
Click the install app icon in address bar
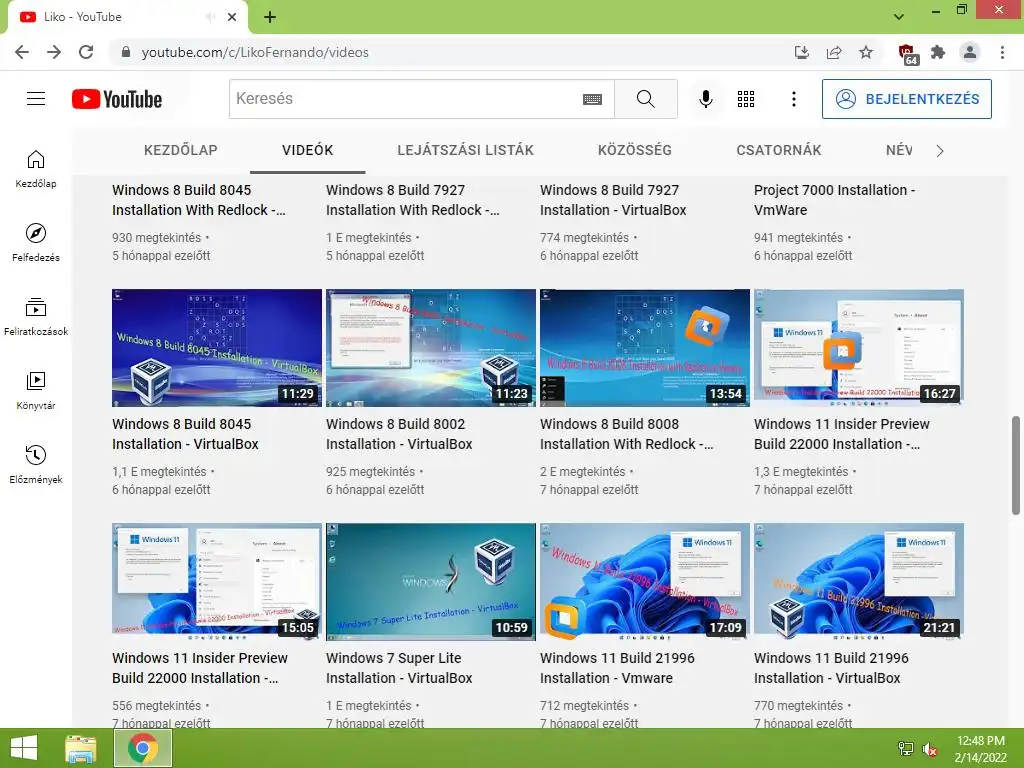(x=801, y=52)
